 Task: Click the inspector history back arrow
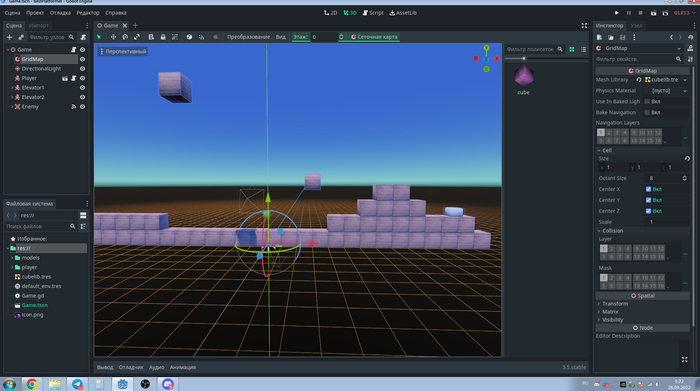[x=671, y=37]
